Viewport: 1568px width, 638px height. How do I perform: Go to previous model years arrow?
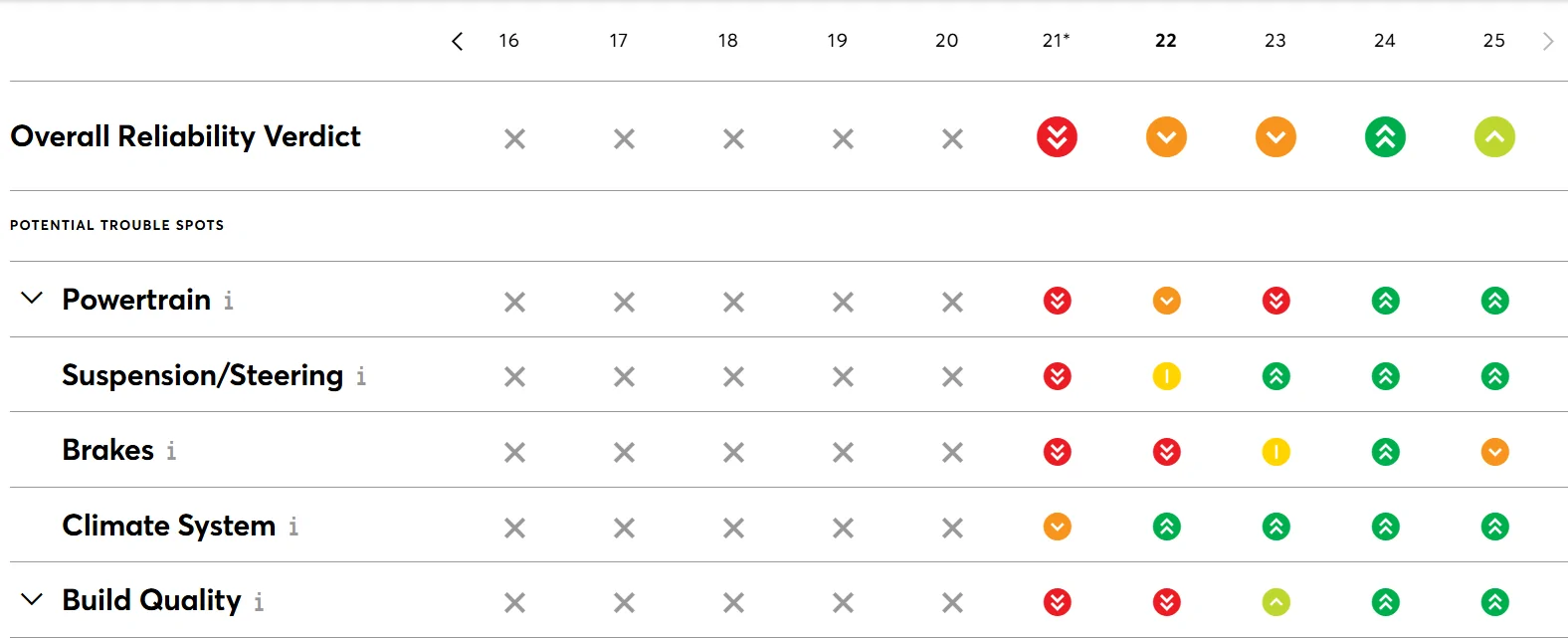pos(457,41)
